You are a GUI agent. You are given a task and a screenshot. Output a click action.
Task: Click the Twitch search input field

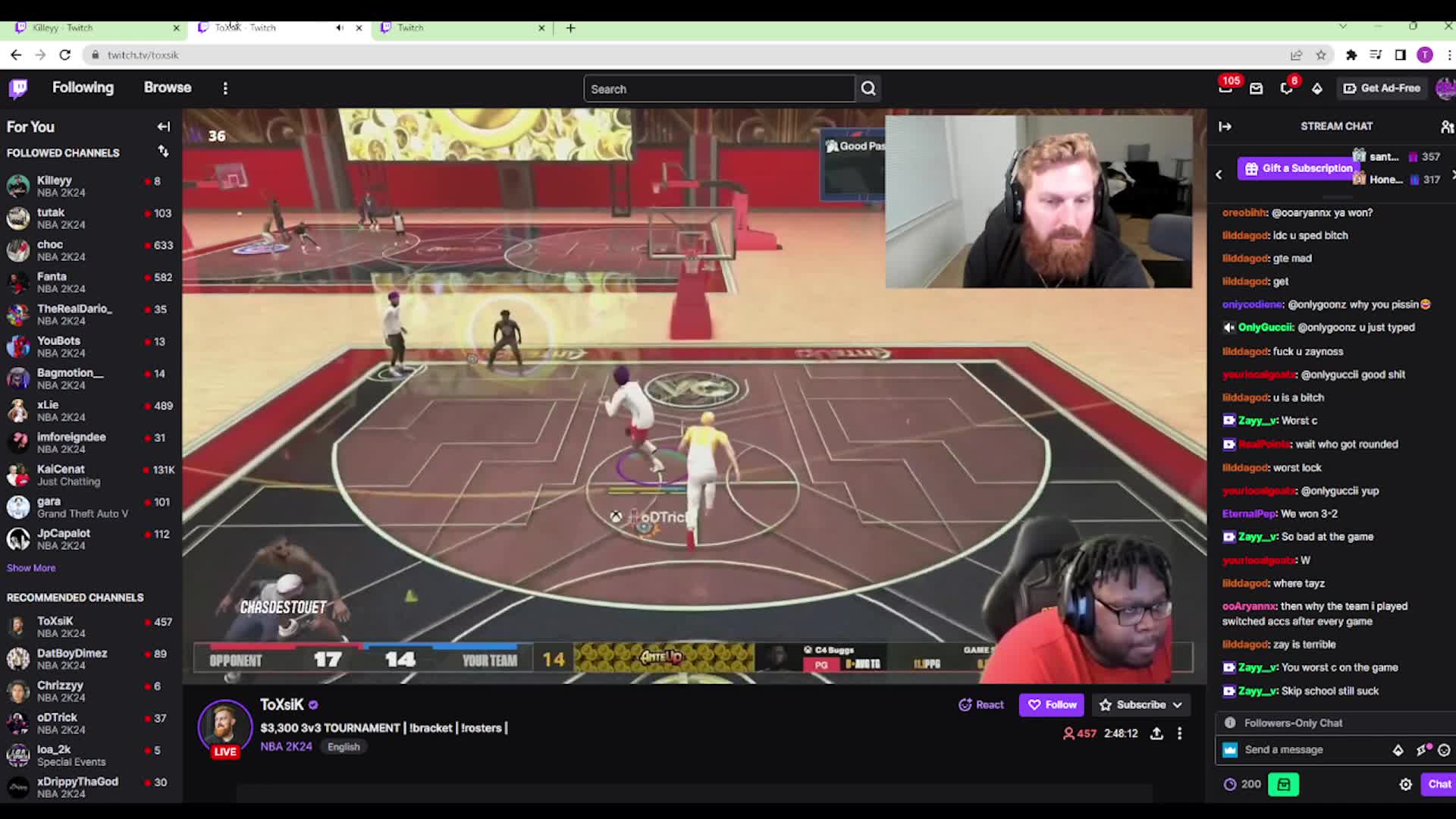[x=719, y=89]
